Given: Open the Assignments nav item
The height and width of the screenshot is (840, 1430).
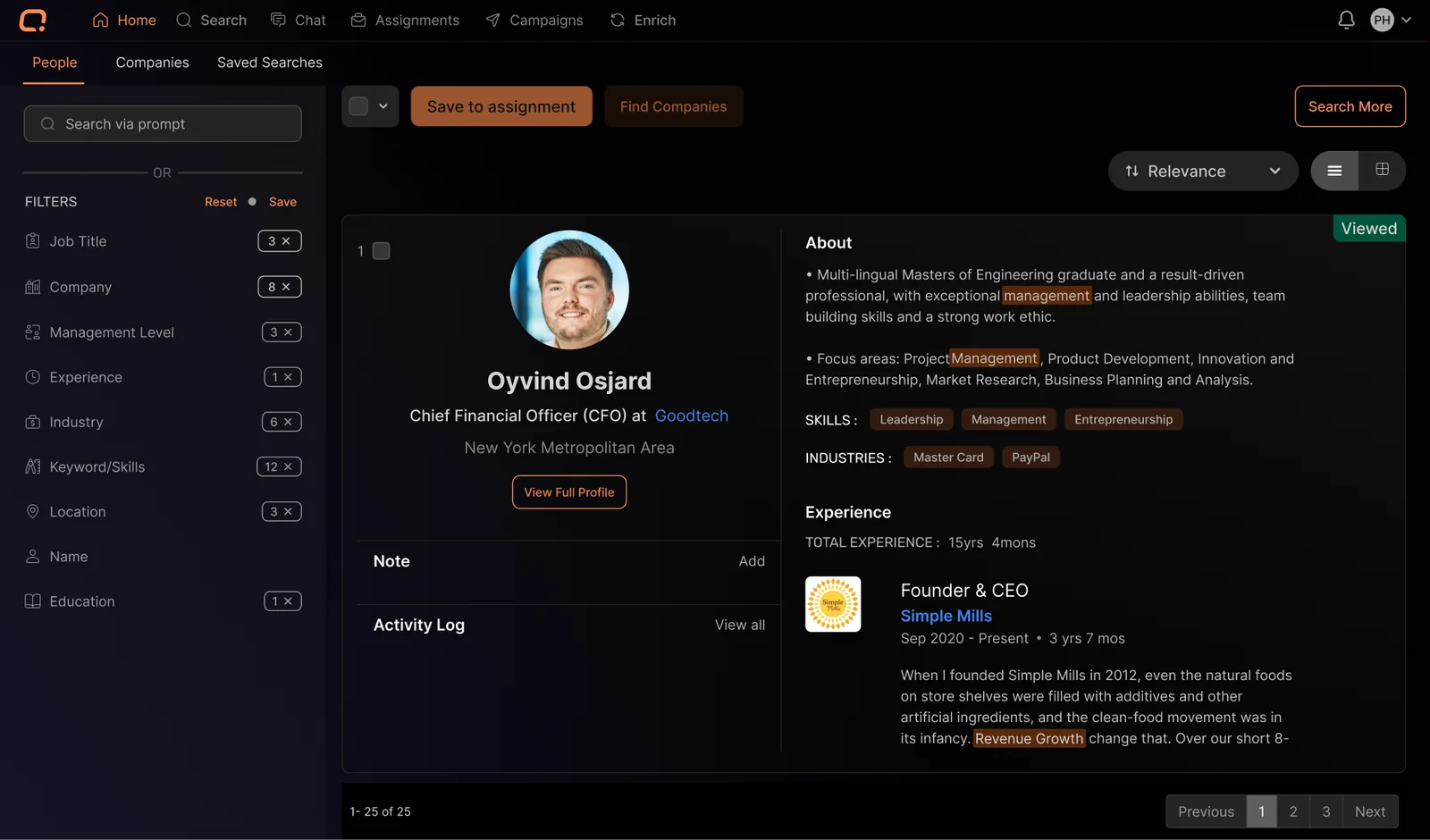Looking at the screenshot, I should 405,20.
